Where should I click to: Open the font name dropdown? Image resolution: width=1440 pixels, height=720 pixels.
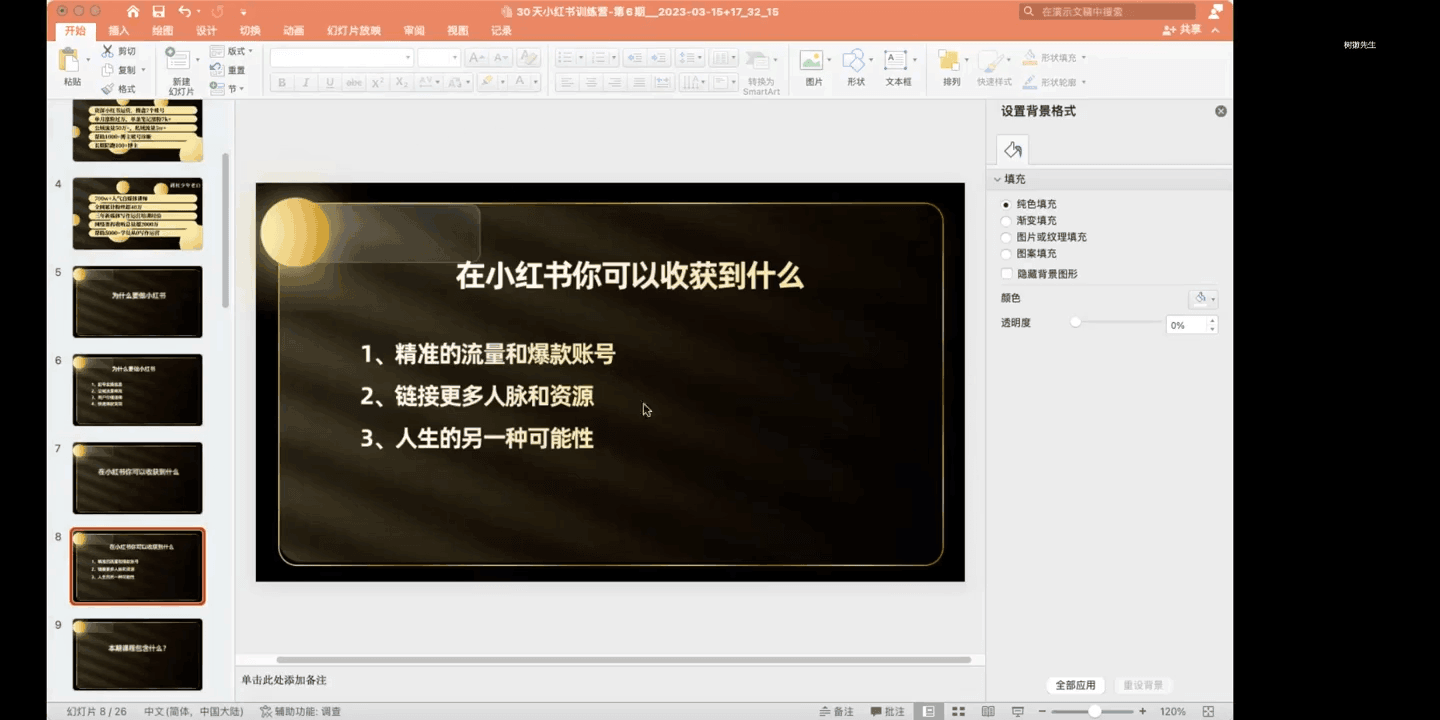pos(407,58)
